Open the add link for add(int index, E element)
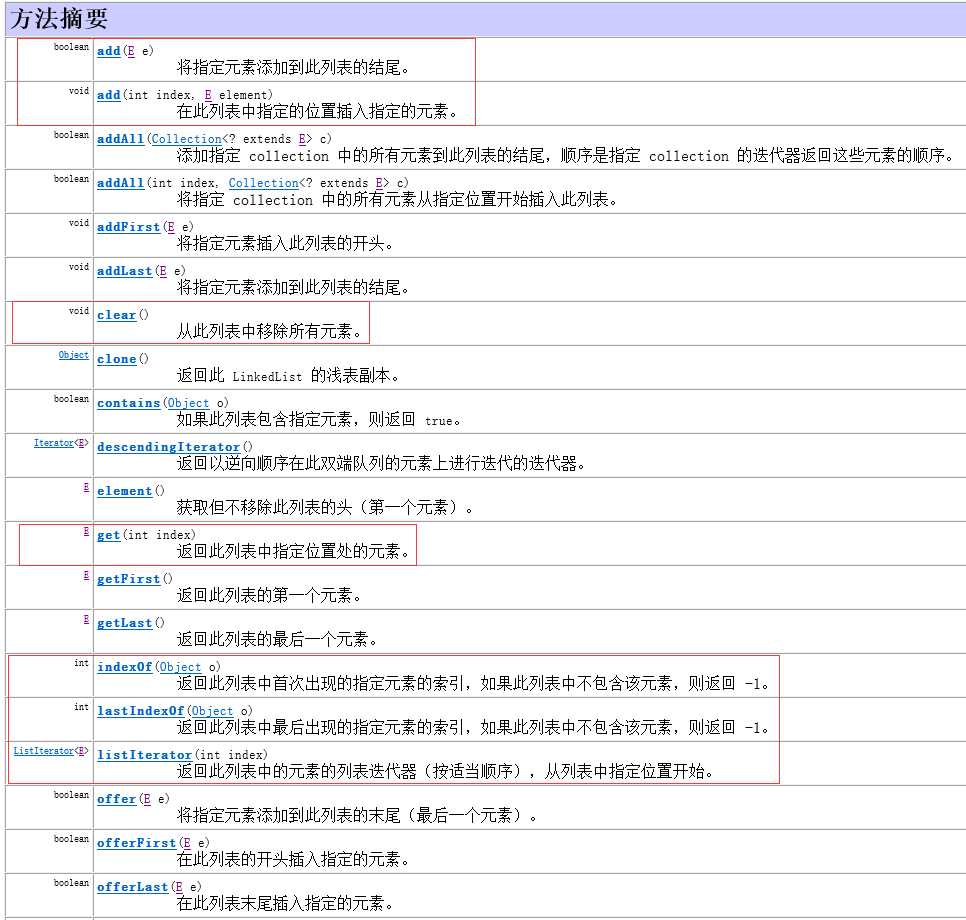966x920 pixels. 108,95
